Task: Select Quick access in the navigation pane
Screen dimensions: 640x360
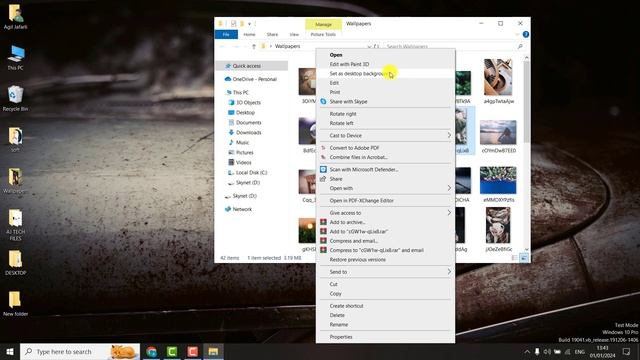Action: (252, 66)
